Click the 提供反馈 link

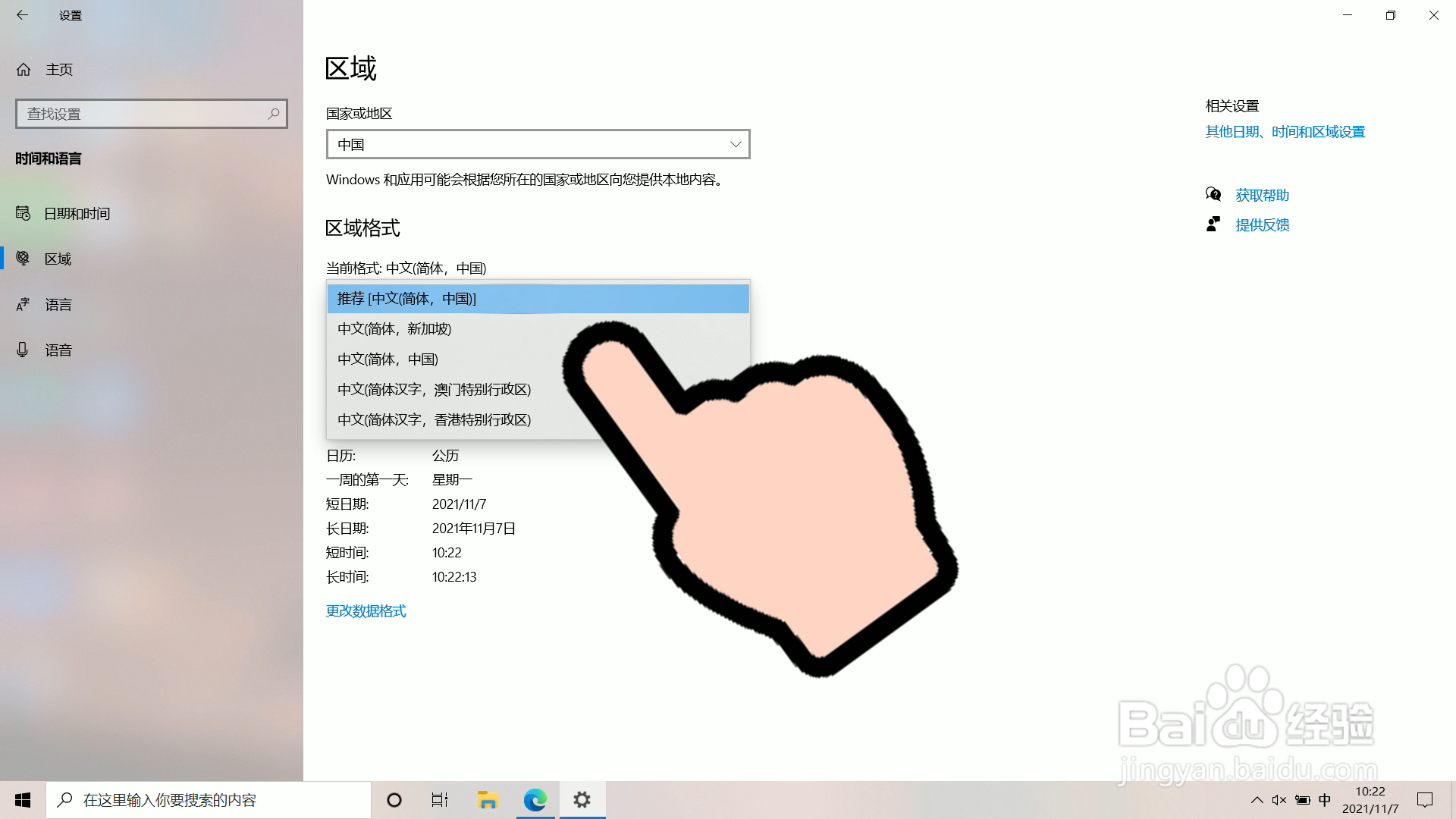point(1263,225)
